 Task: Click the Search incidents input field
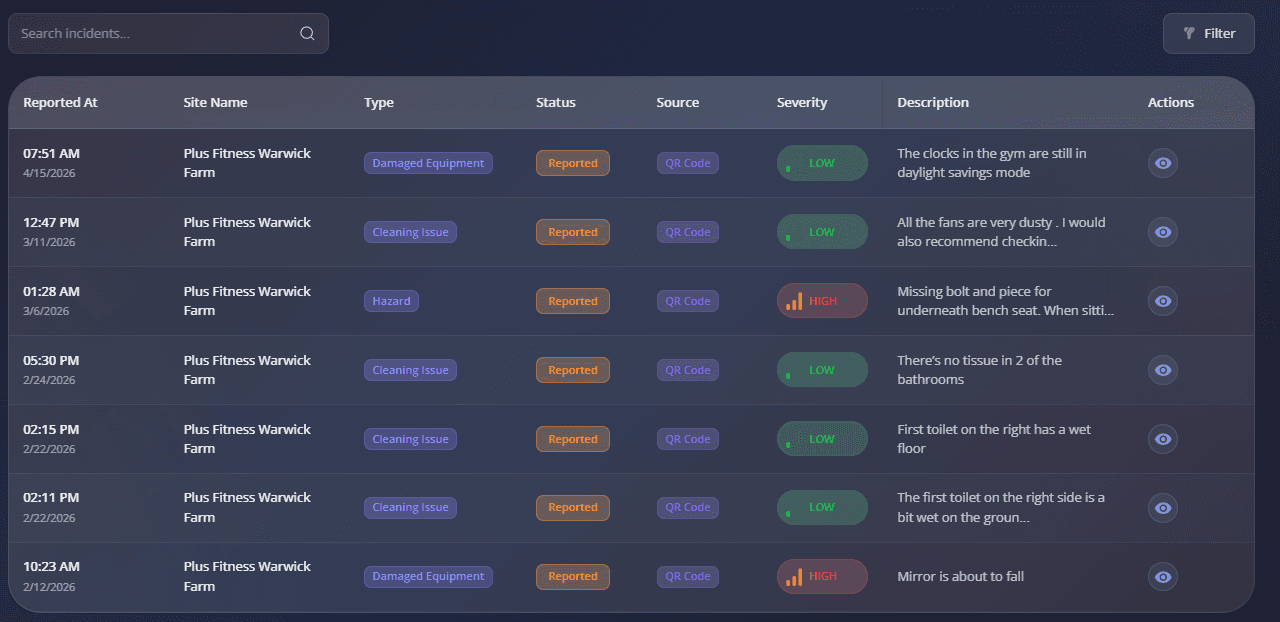click(x=168, y=33)
